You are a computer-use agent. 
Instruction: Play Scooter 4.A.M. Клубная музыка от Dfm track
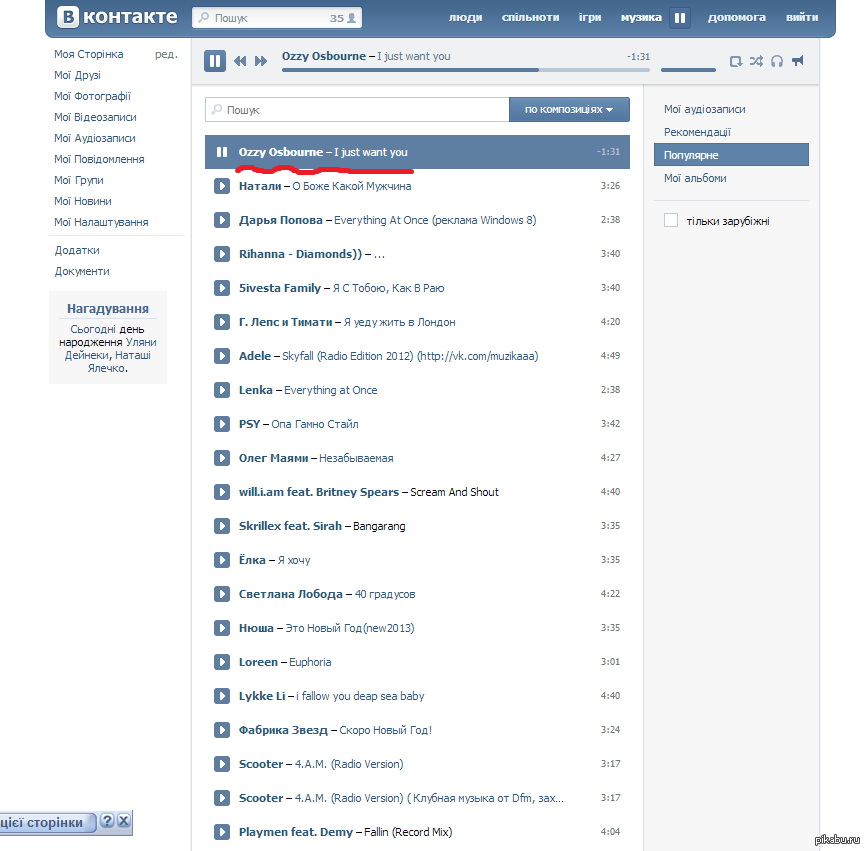222,798
